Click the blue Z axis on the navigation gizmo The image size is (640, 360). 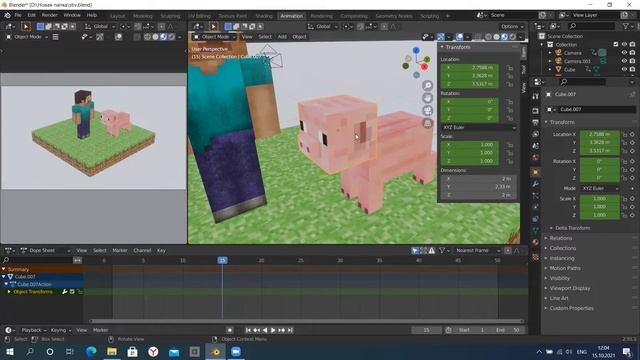416,50
